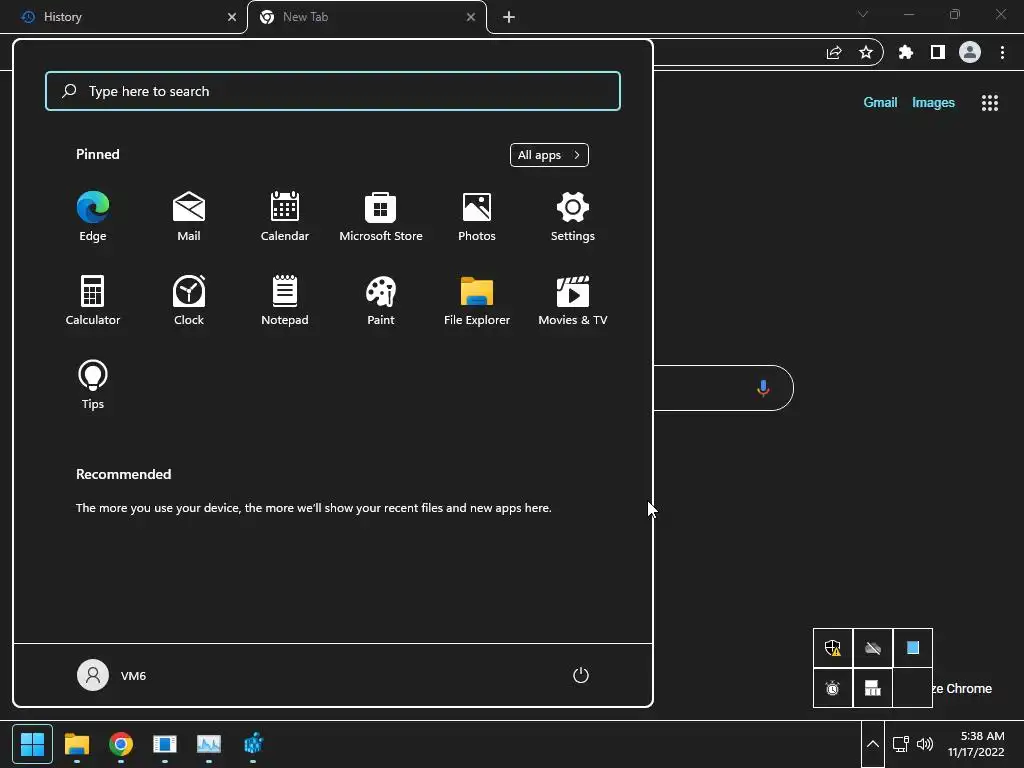Click the share this page icon
This screenshot has width=1024, height=768.
(x=834, y=52)
